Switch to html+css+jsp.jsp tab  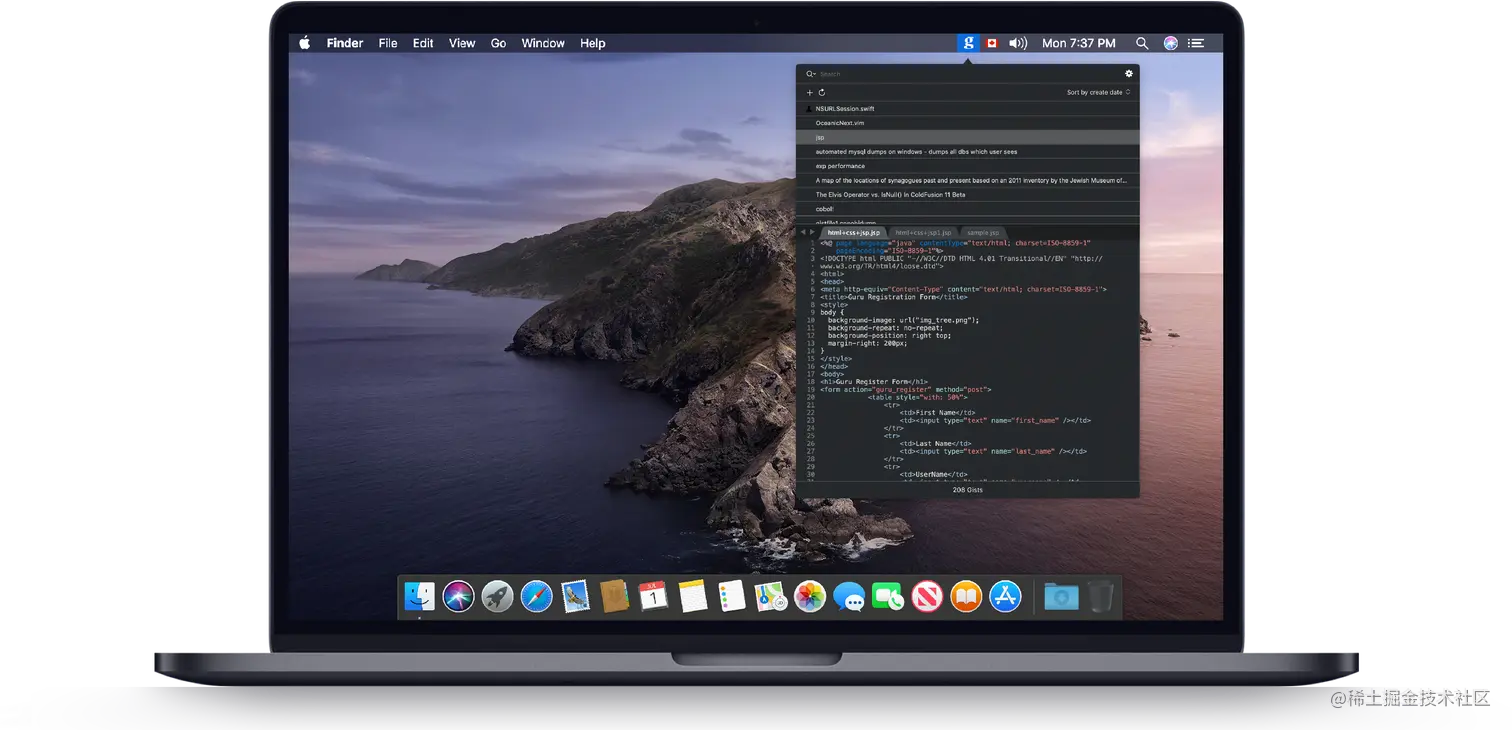tap(853, 232)
